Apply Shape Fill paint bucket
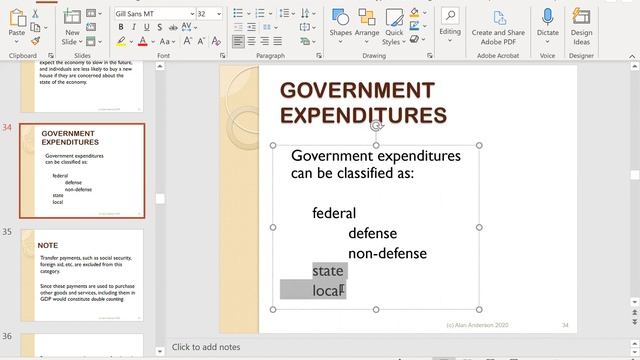Screen dimensions: 640x360 (415, 13)
